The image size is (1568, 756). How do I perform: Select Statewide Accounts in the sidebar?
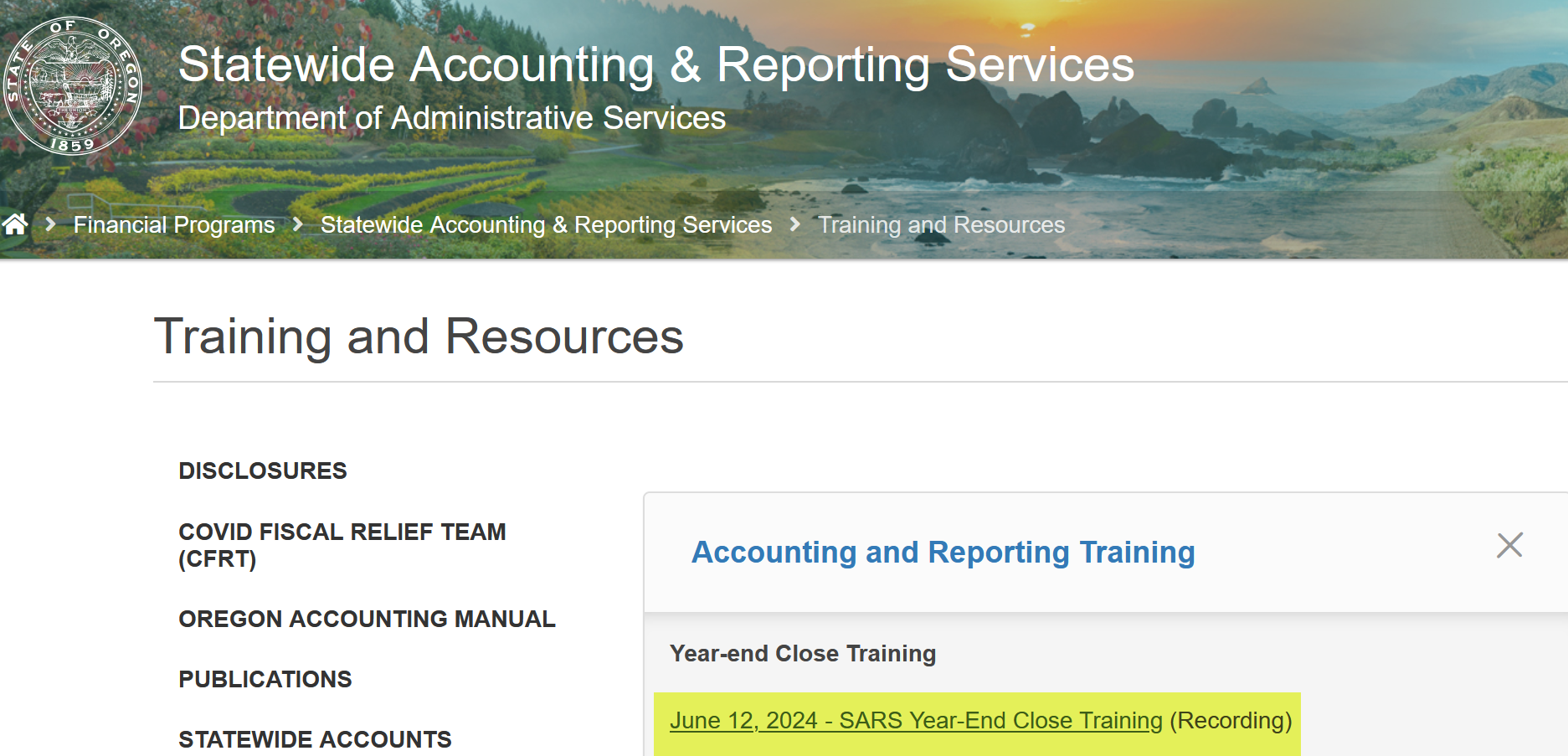click(x=315, y=739)
